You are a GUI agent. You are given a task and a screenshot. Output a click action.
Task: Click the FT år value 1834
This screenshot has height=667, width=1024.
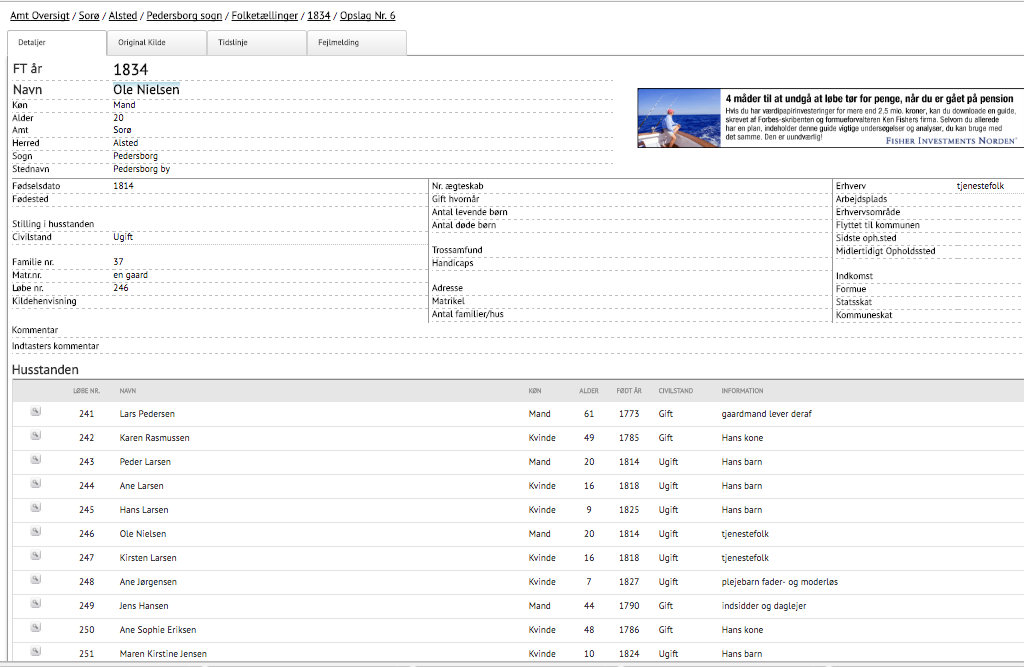(x=131, y=69)
